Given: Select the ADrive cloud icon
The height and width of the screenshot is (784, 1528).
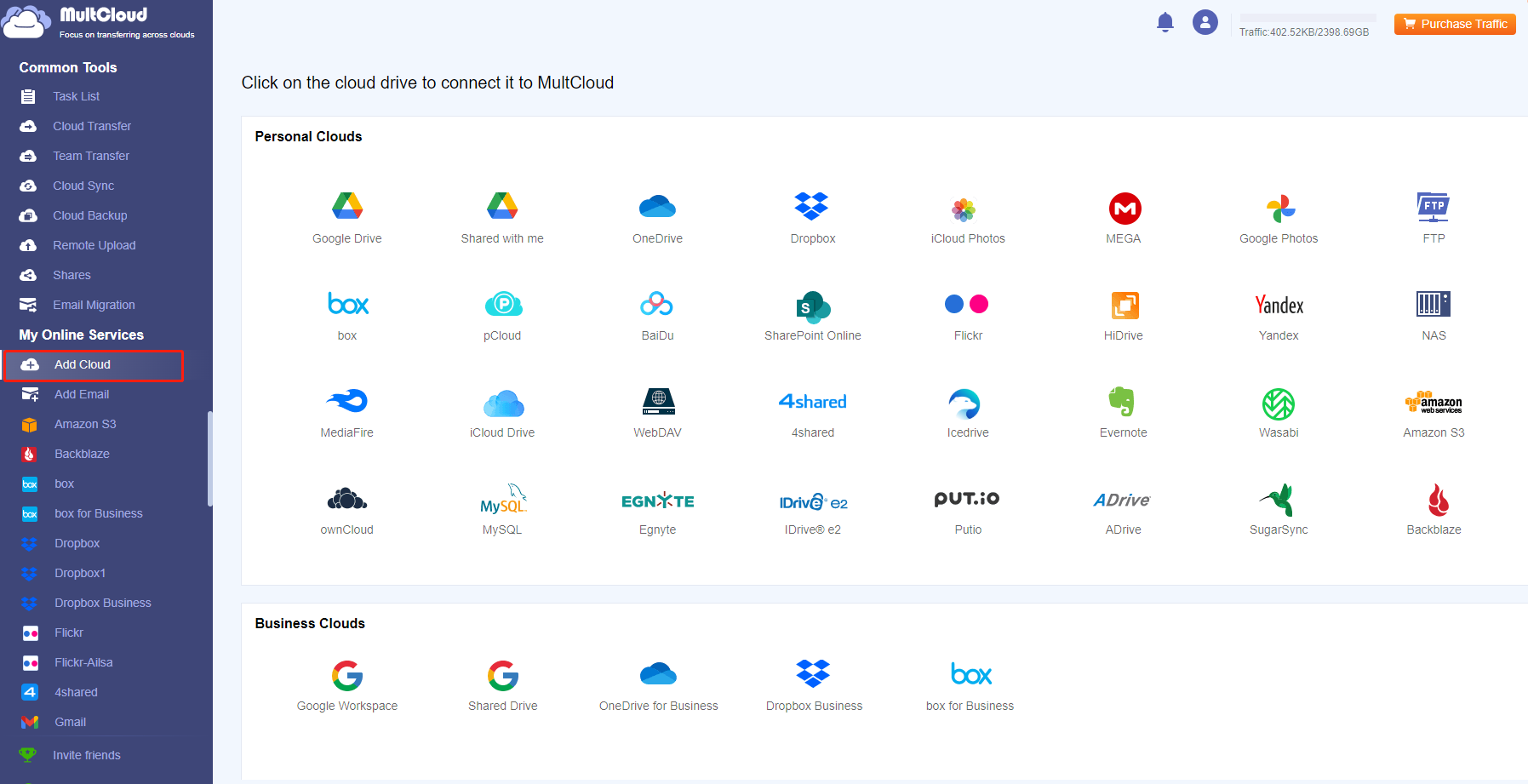Looking at the screenshot, I should click(1122, 501).
